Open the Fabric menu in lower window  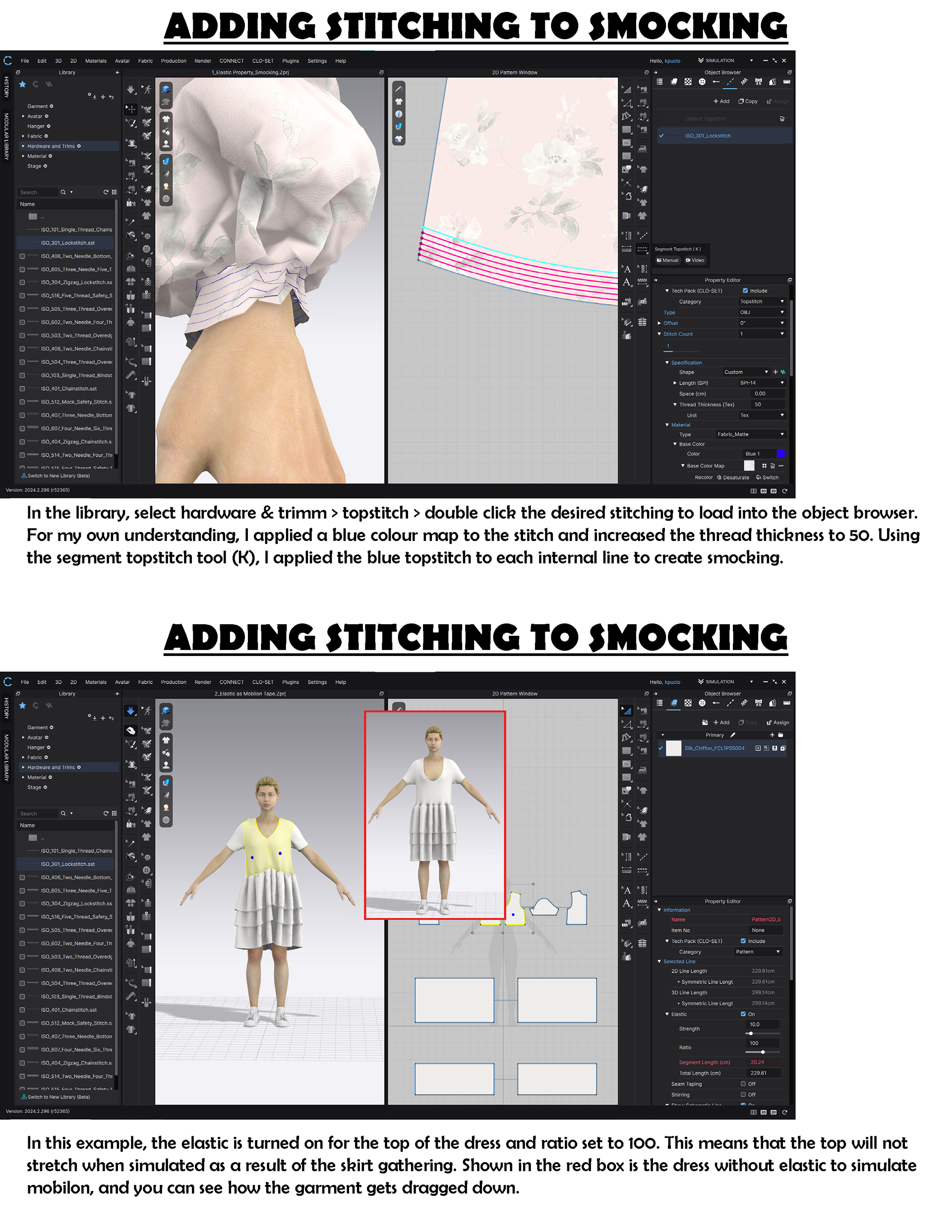tap(146, 682)
